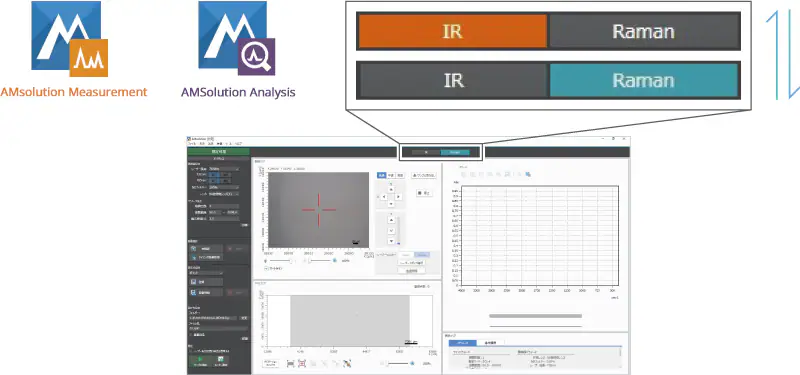
Task: Click the AMSolution Analysis app icon
Action: 237,38
